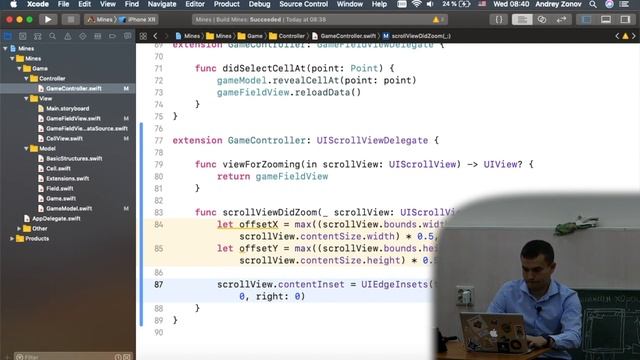Show the Report navigator
This screenshot has width=640, height=360.
point(127,36)
